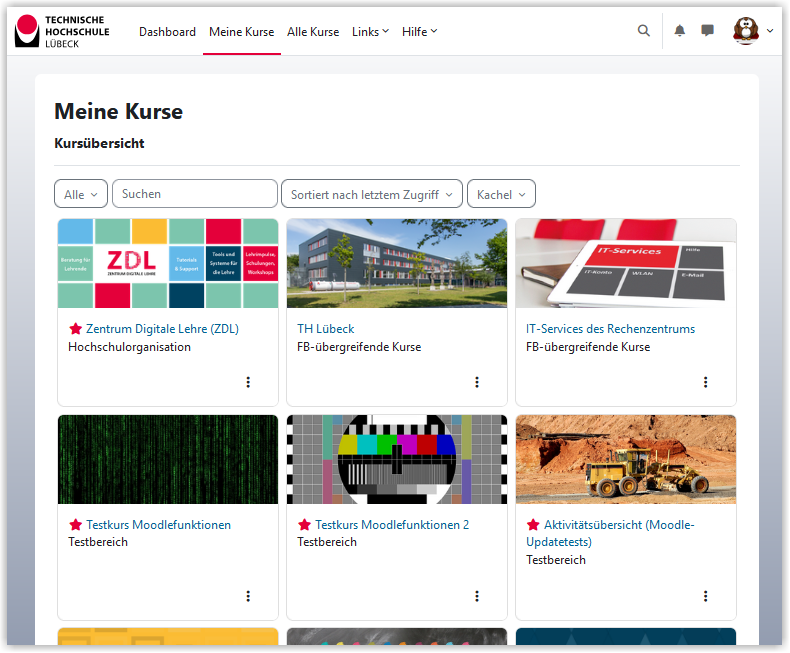Open notifications bell icon
This screenshot has height=653, width=790.
(680, 31)
